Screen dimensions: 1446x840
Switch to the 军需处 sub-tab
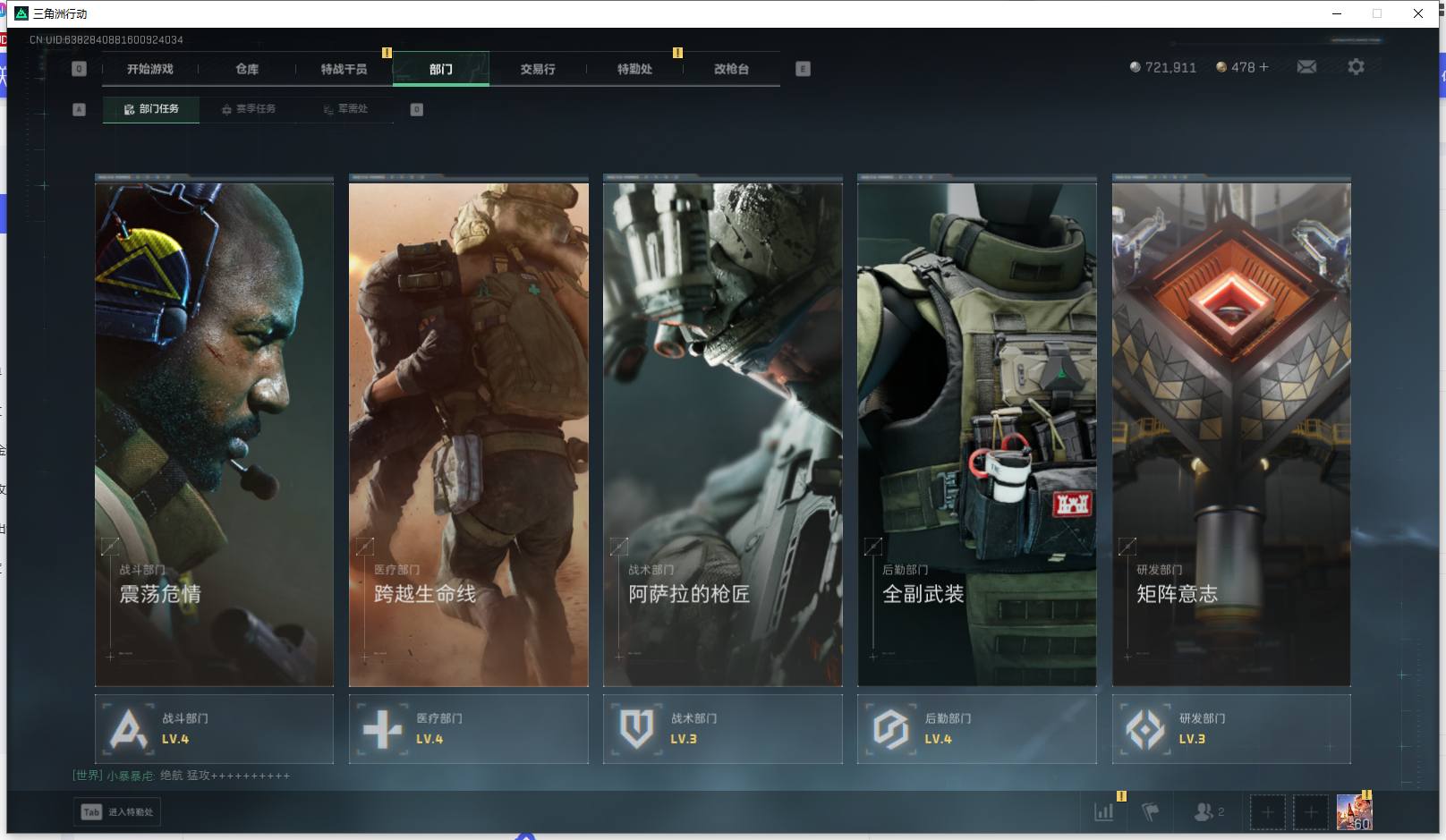tap(345, 109)
